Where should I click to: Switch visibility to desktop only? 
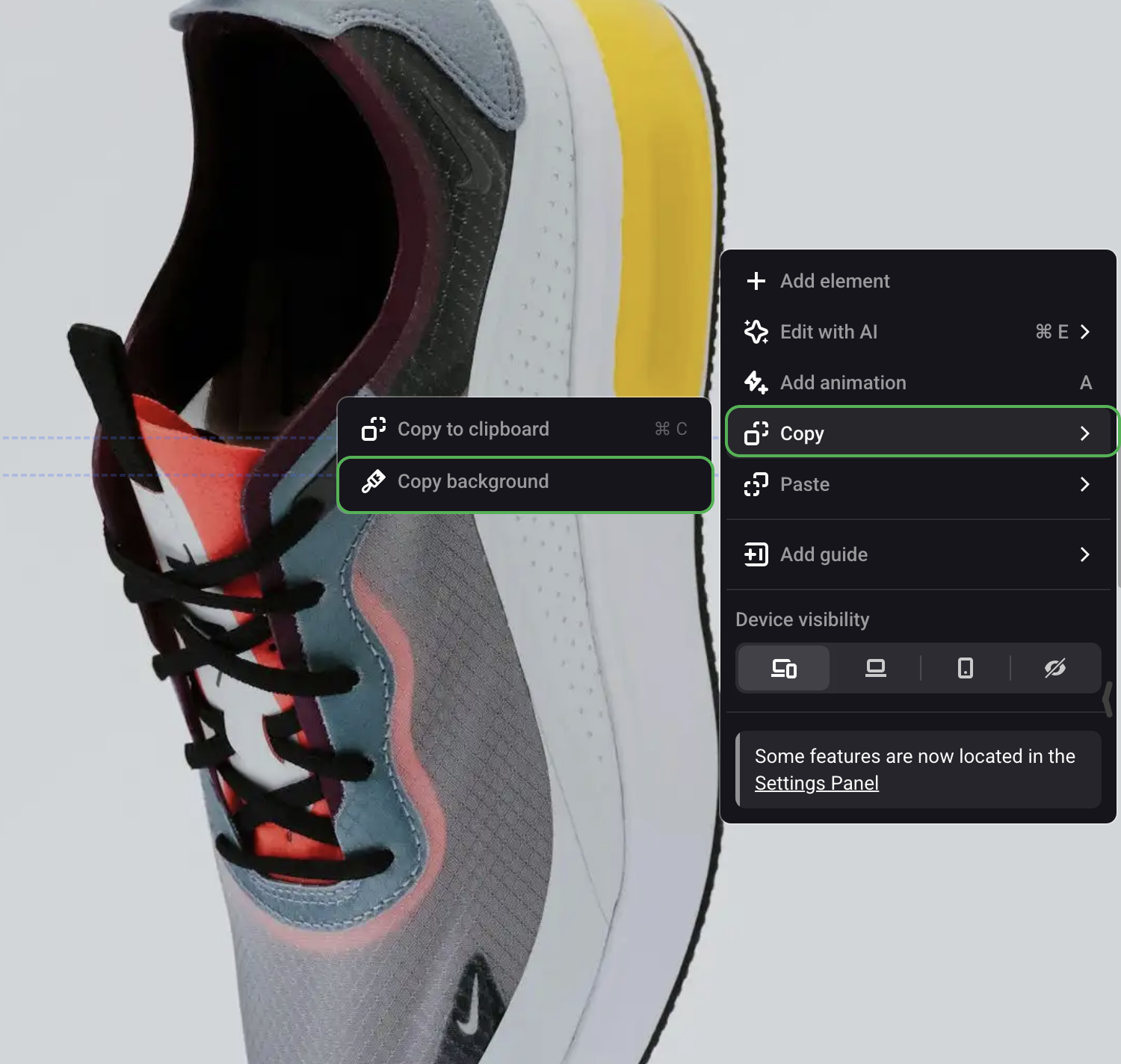coord(875,668)
